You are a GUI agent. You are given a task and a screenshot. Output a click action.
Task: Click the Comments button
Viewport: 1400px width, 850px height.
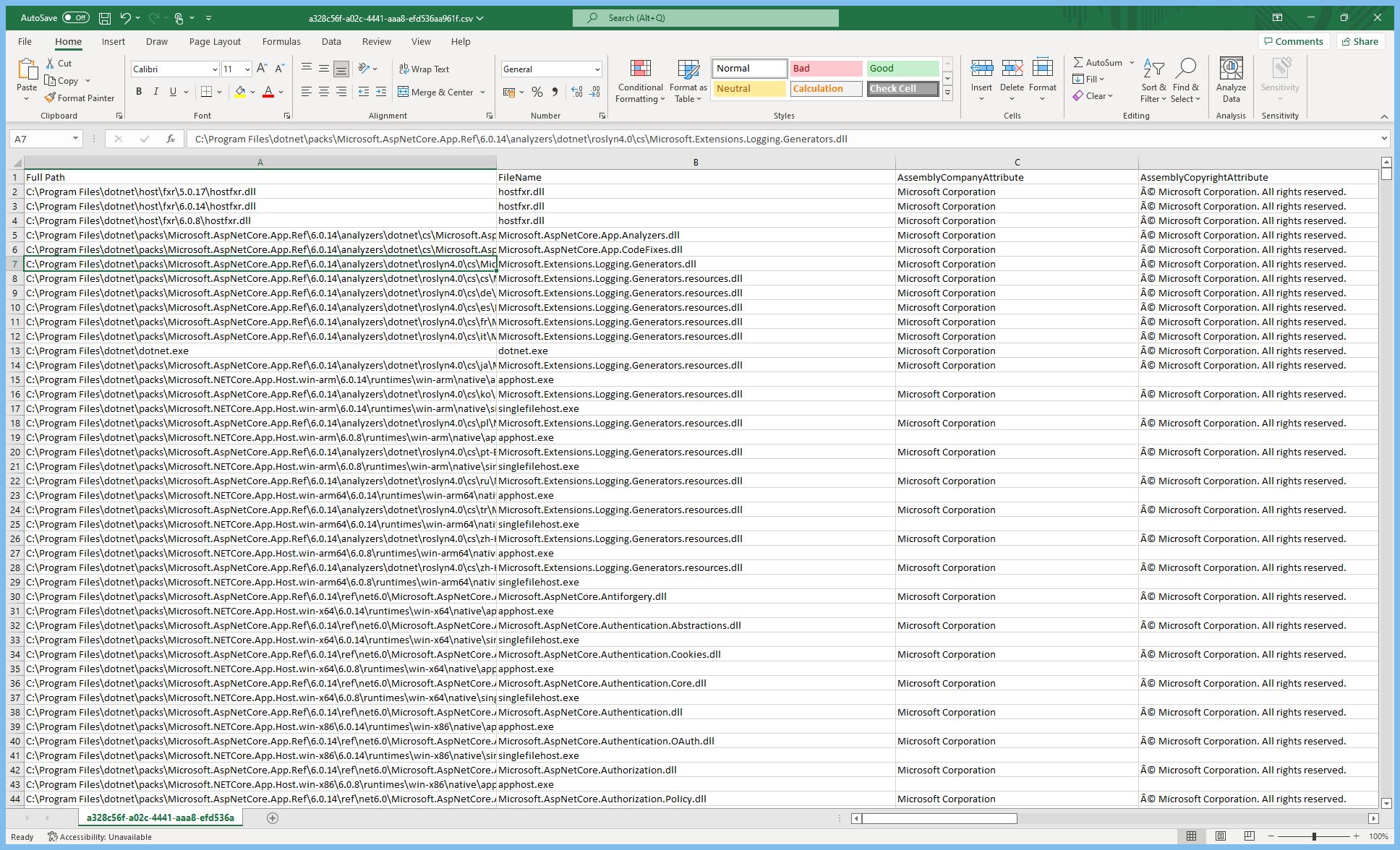(x=1293, y=41)
